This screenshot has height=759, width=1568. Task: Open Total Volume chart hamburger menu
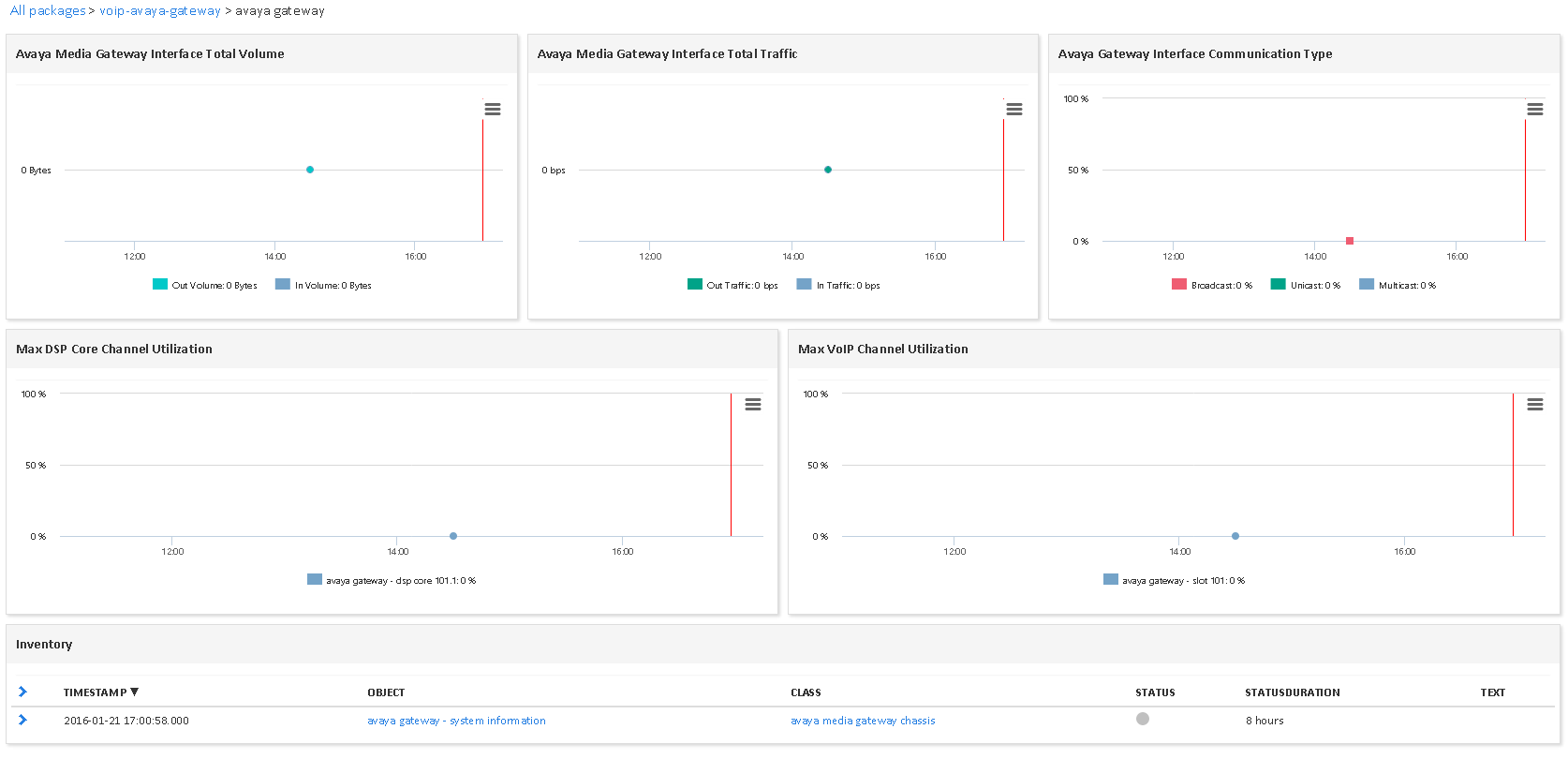[492, 110]
